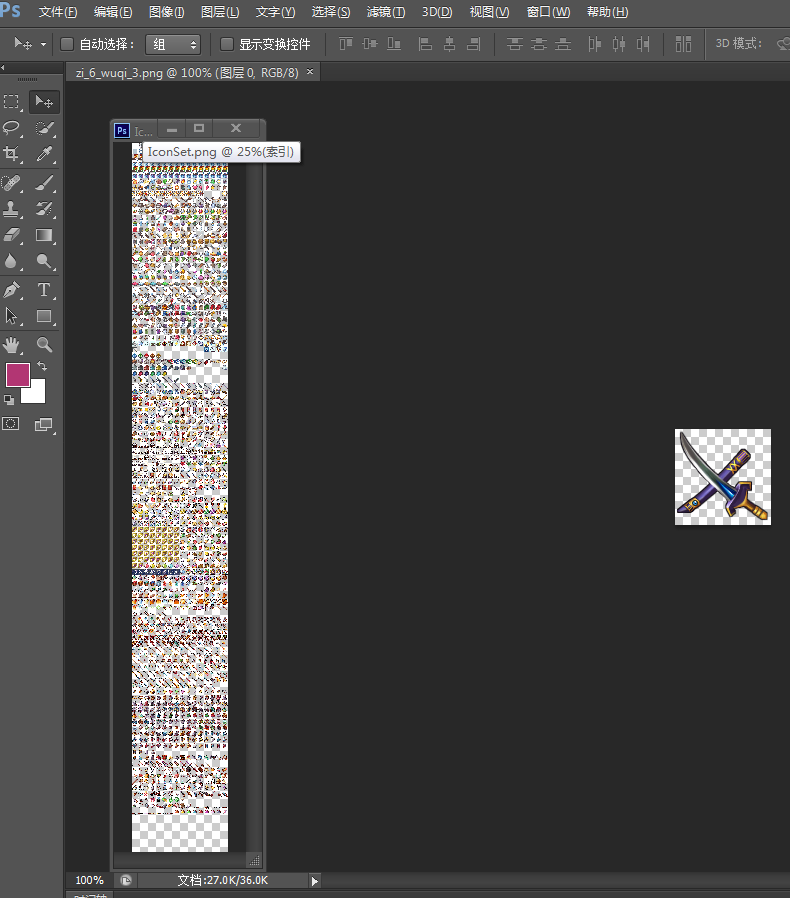Click distribute right edges icon

click(x=643, y=44)
